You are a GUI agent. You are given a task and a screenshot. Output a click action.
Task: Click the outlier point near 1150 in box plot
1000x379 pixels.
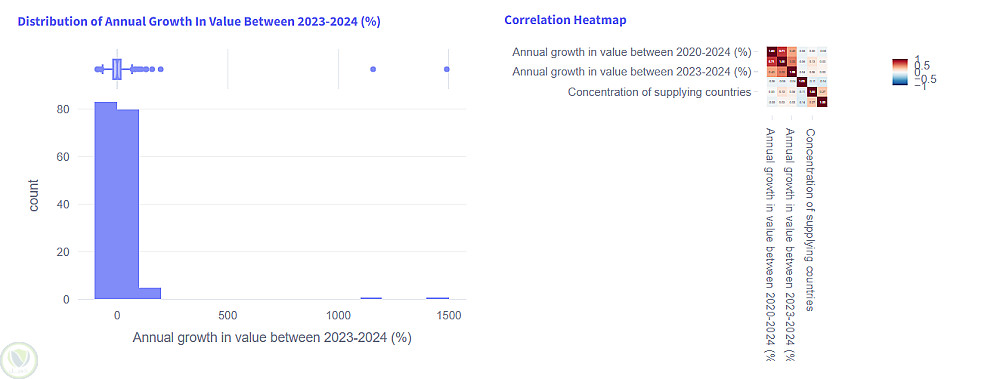pos(373,69)
